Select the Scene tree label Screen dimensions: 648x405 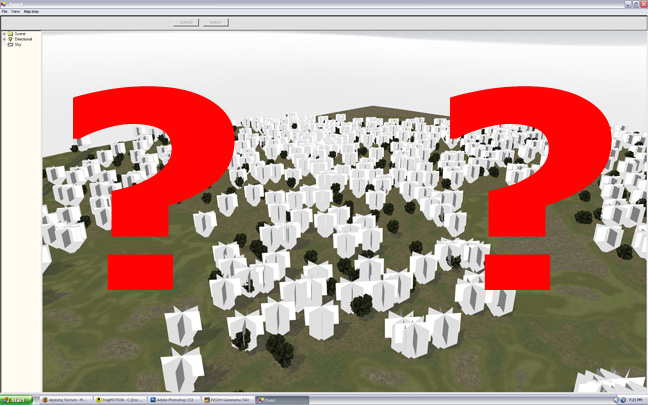pos(20,34)
